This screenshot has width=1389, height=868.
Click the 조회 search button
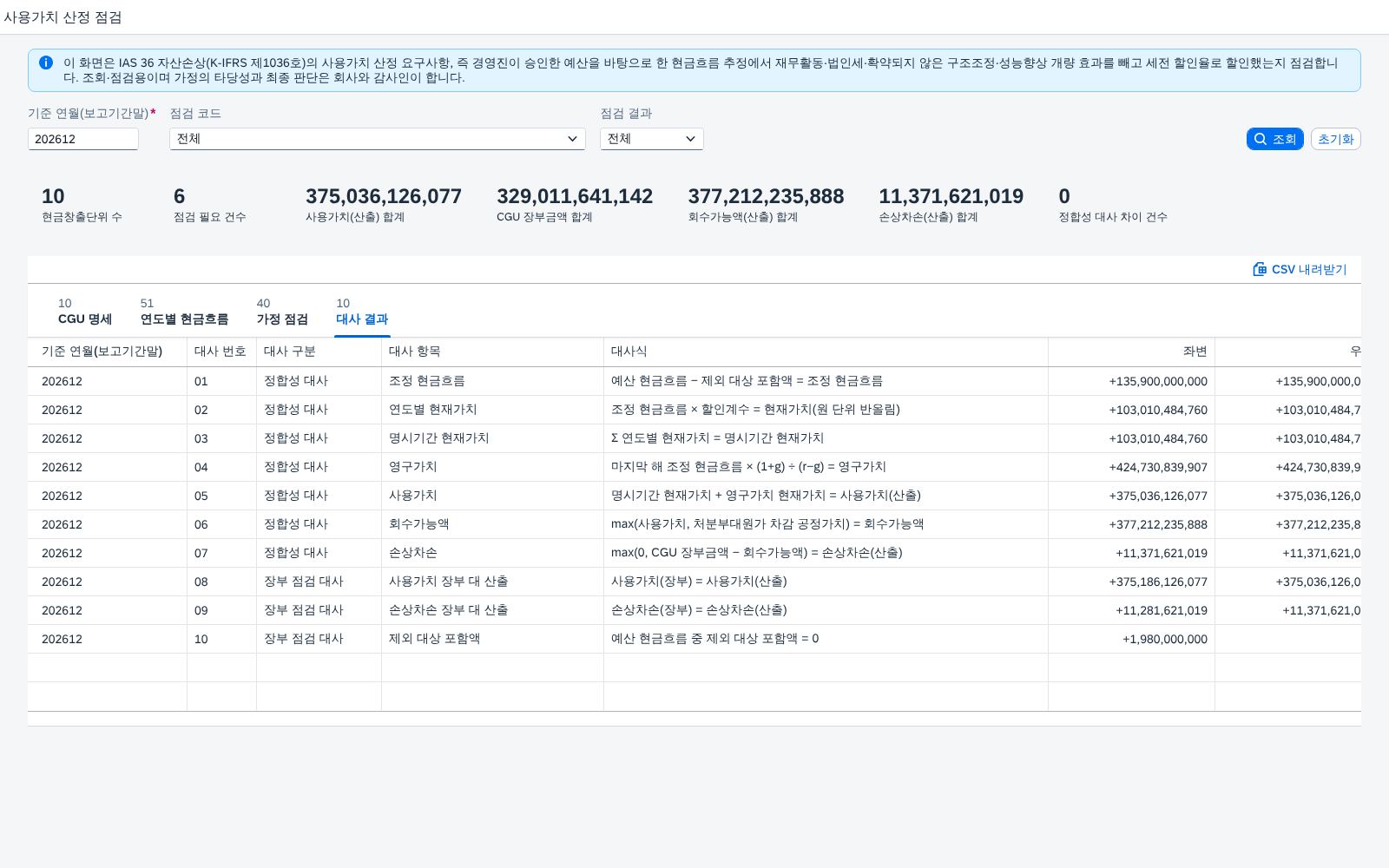(x=1274, y=139)
